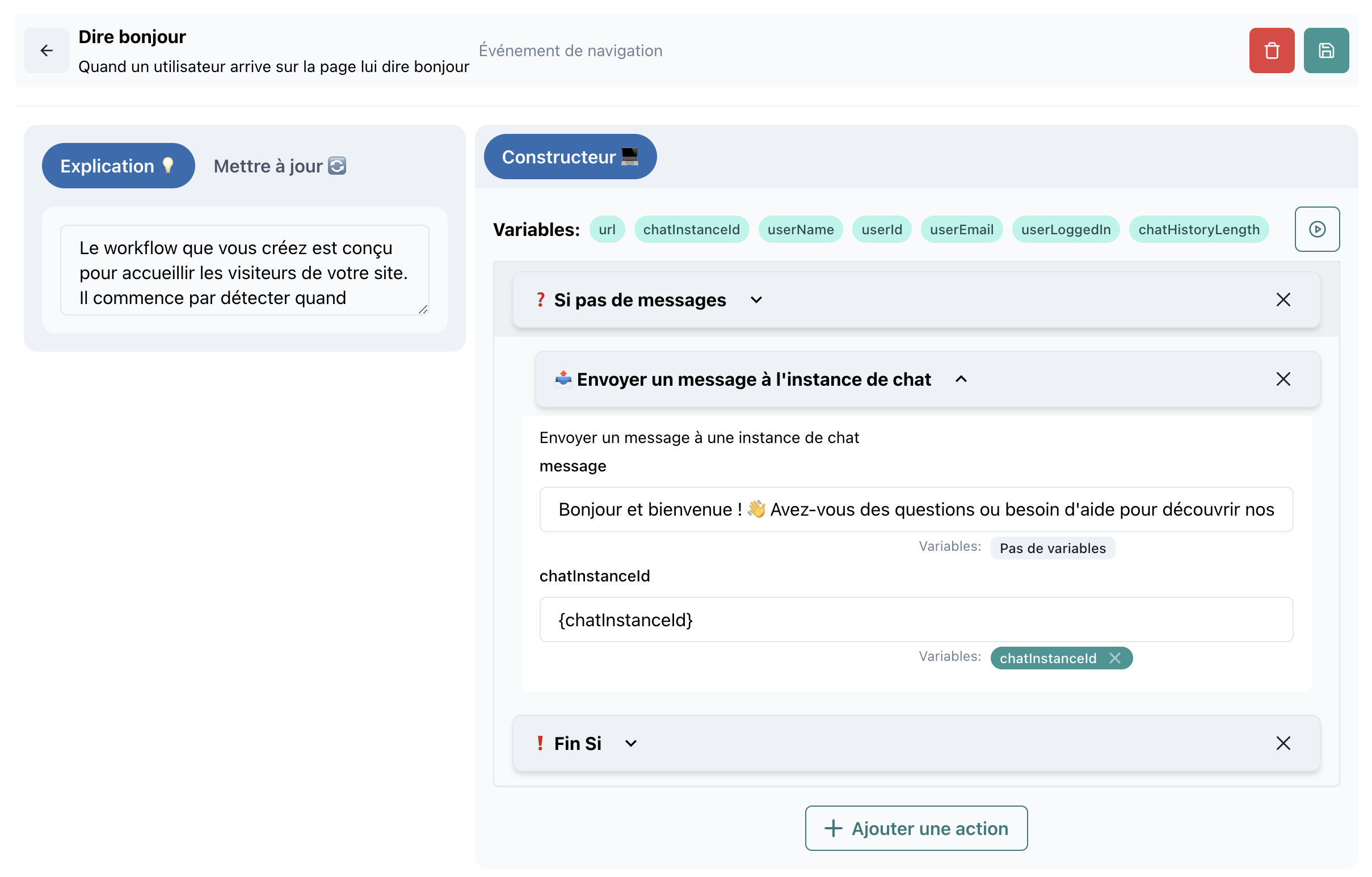Click the play run workflow icon
Image resolution: width=1372 pixels, height=877 pixels.
(1316, 229)
